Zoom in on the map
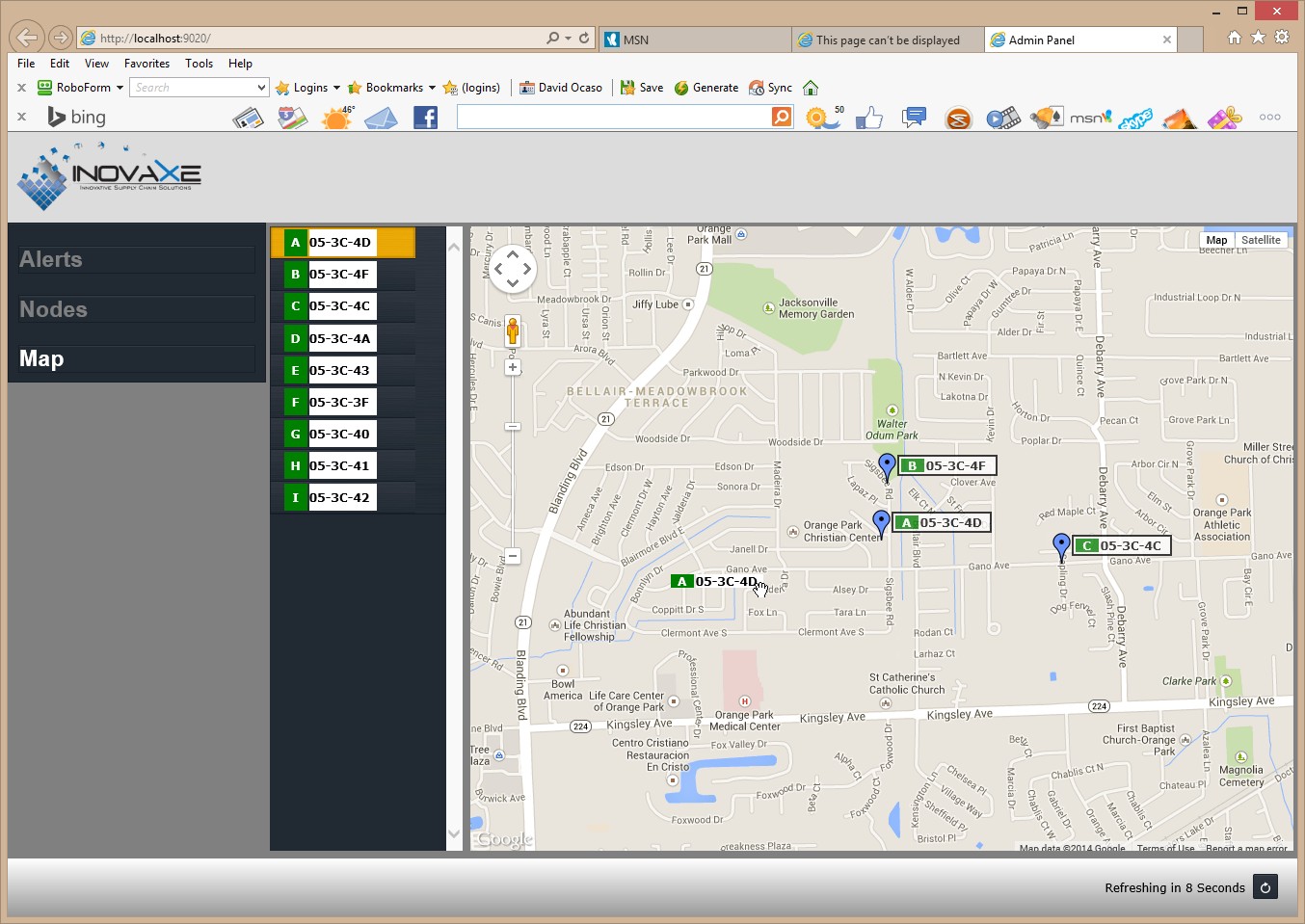This screenshot has width=1305, height=924. (x=513, y=367)
